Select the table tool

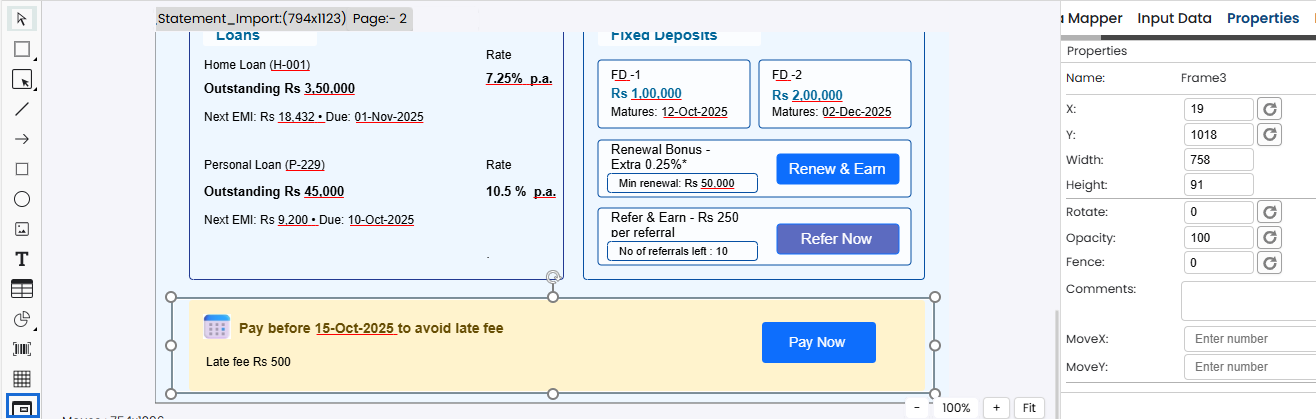pyautogui.click(x=22, y=289)
